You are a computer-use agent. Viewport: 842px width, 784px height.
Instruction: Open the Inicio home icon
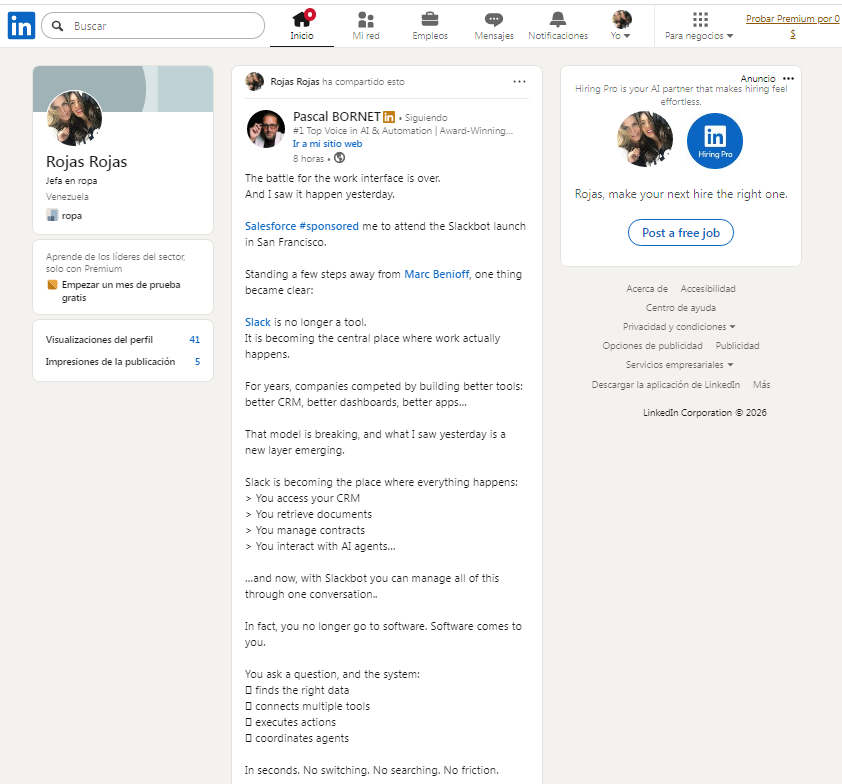pyautogui.click(x=302, y=19)
